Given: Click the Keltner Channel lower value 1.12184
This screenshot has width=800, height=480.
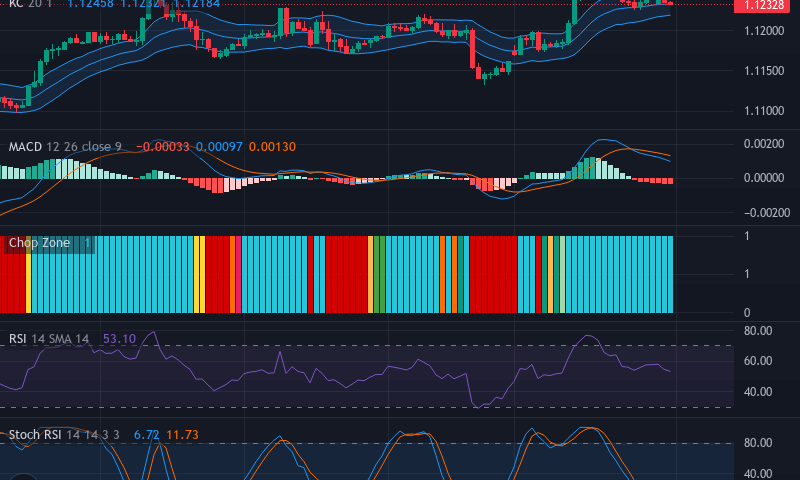Looking at the screenshot, I should click(197, 4).
